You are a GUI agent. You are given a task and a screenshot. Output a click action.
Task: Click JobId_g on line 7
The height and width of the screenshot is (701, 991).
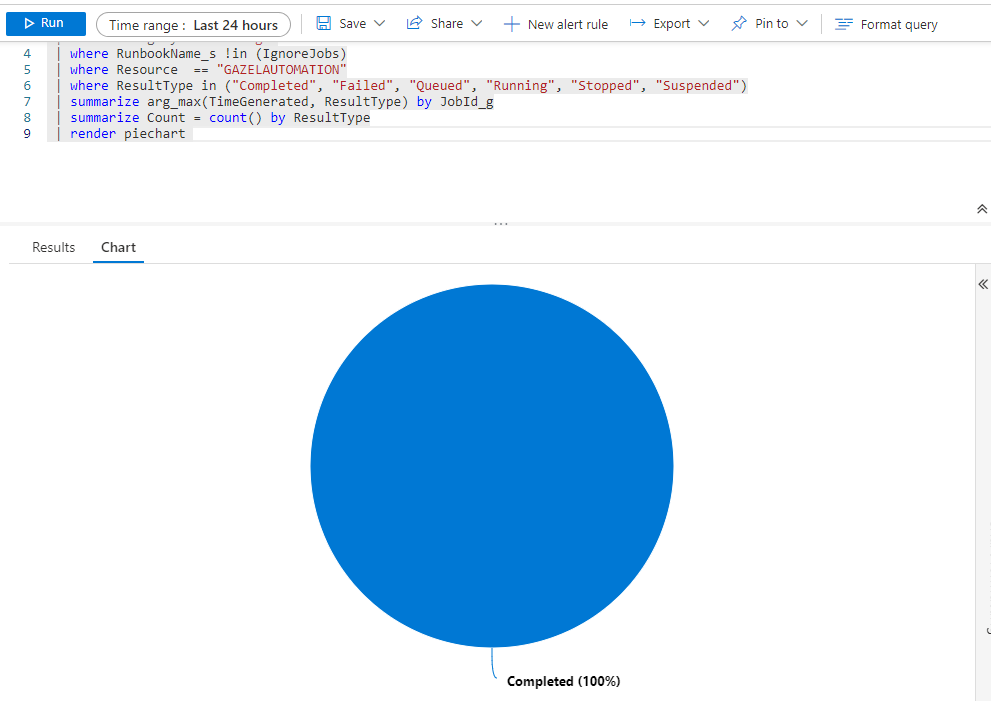point(466,102)
